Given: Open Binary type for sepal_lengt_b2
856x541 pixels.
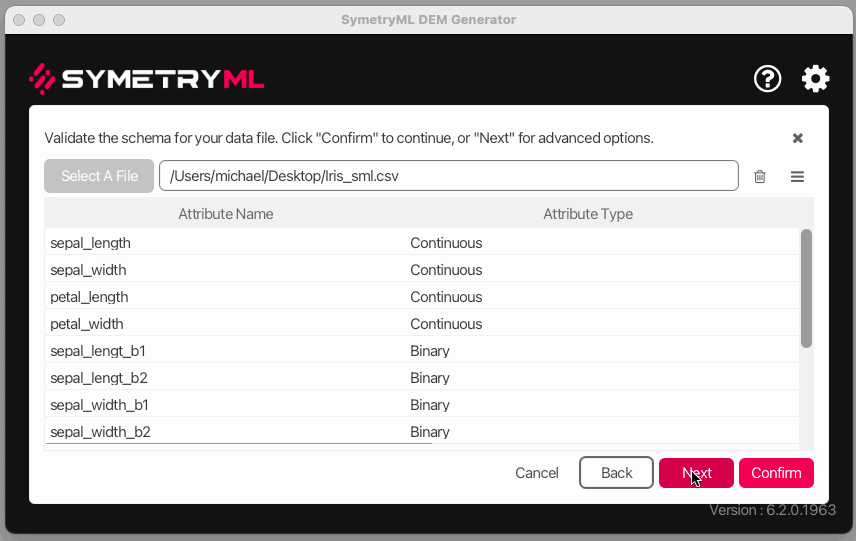Looking at the screenshot, I should [x=430, y=378].
